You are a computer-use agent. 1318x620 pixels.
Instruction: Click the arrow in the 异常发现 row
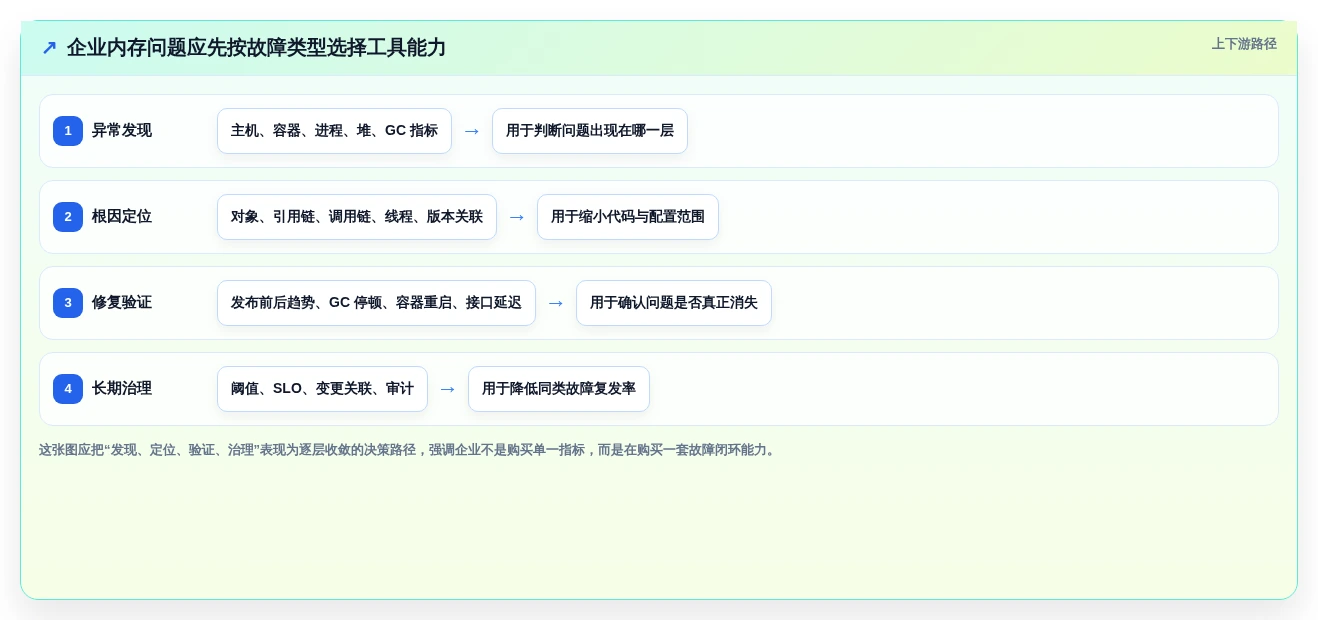tap(472, 131)
